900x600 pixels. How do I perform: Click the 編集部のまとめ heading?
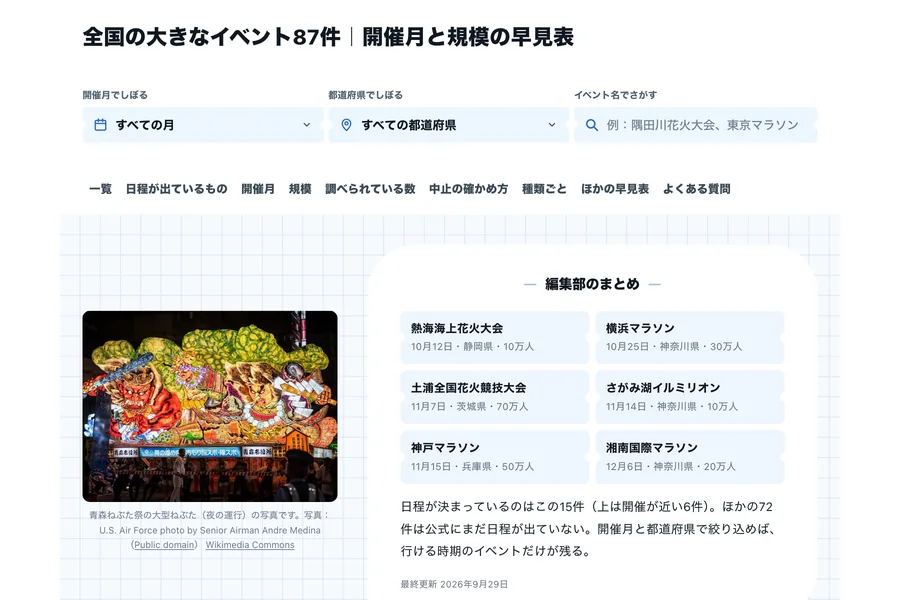[592, 284]
